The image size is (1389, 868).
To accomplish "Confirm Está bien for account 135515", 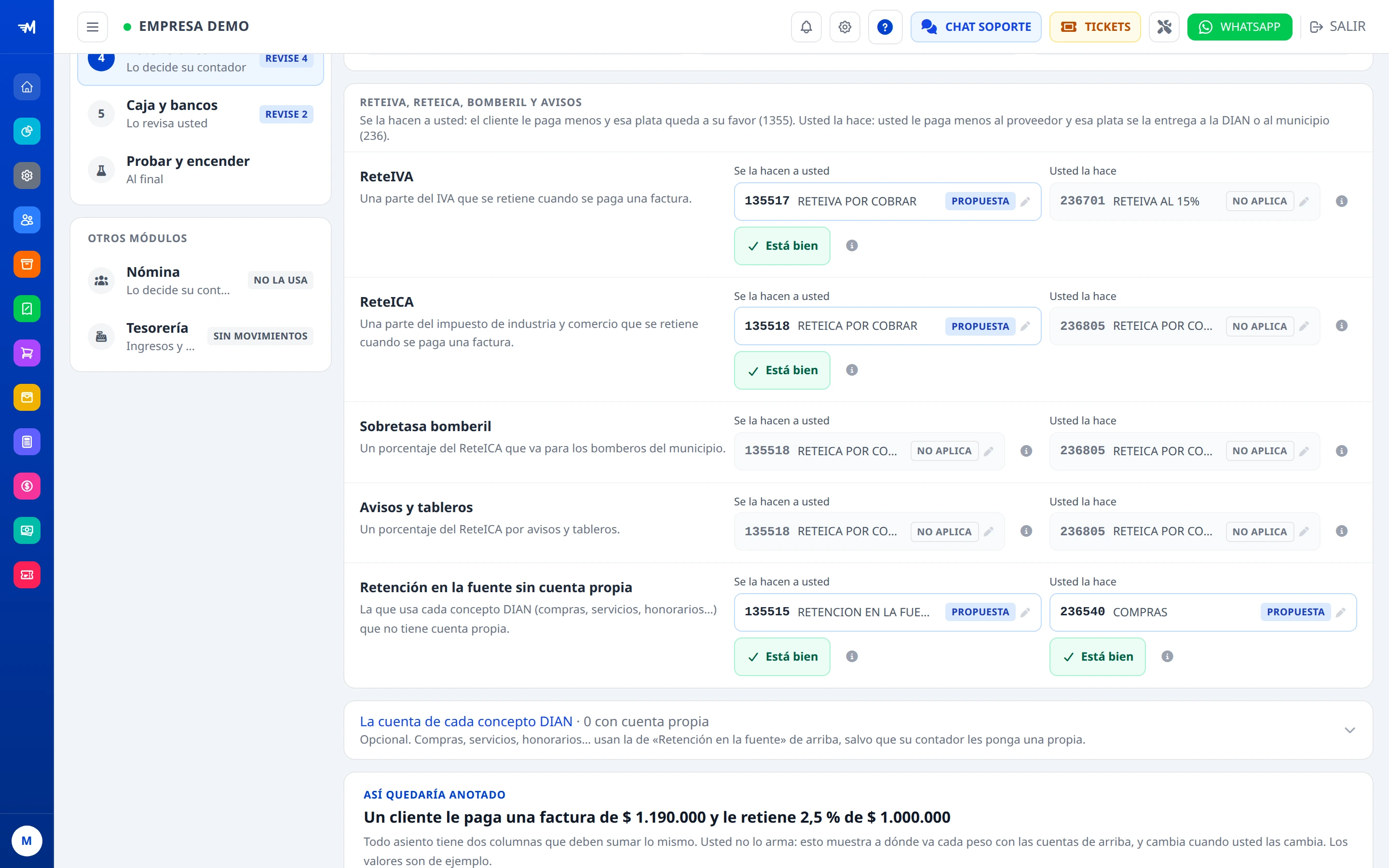I will tap(782, 657).
